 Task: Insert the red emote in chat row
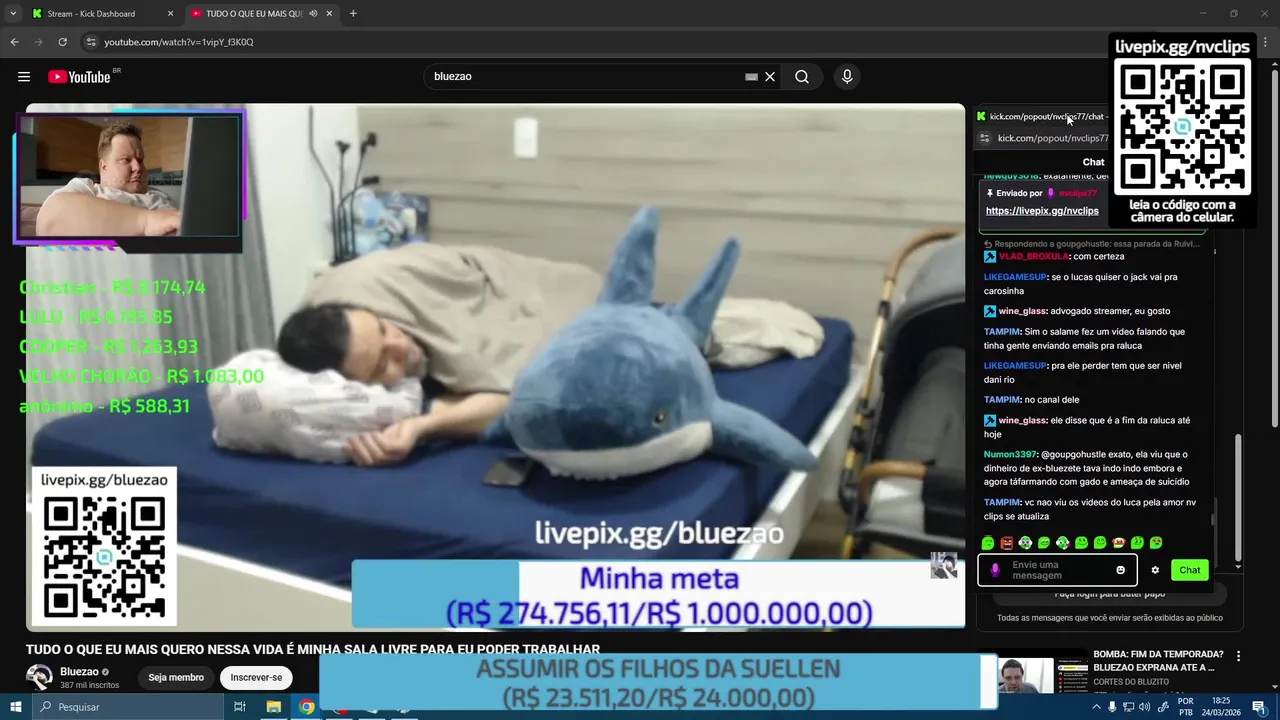(x=1007, y=543)
